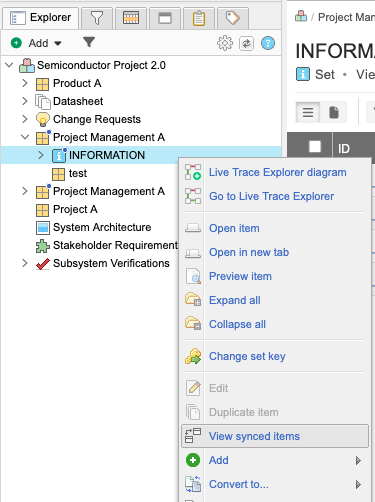Expand the Product A node
The width and height of the screenshot is (375, 502).
25,83
